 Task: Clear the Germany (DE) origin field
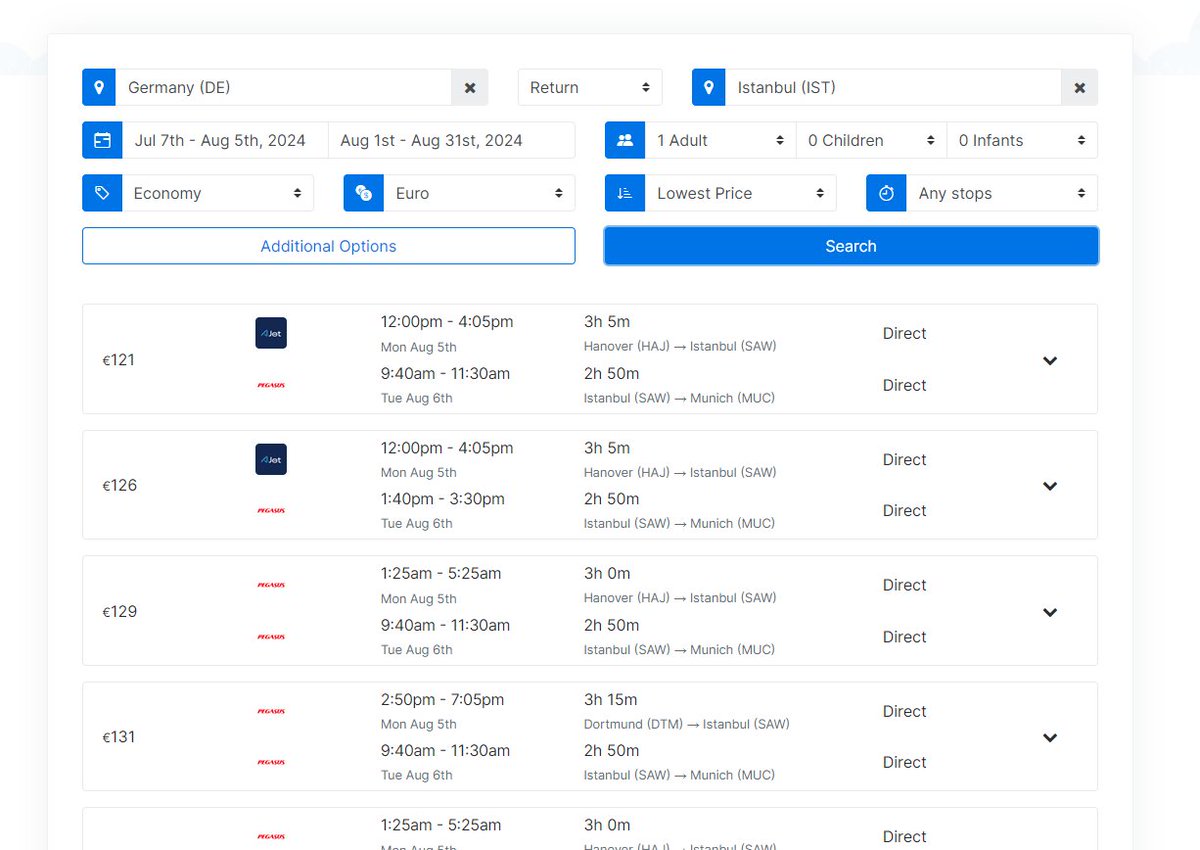pos(470,88)
